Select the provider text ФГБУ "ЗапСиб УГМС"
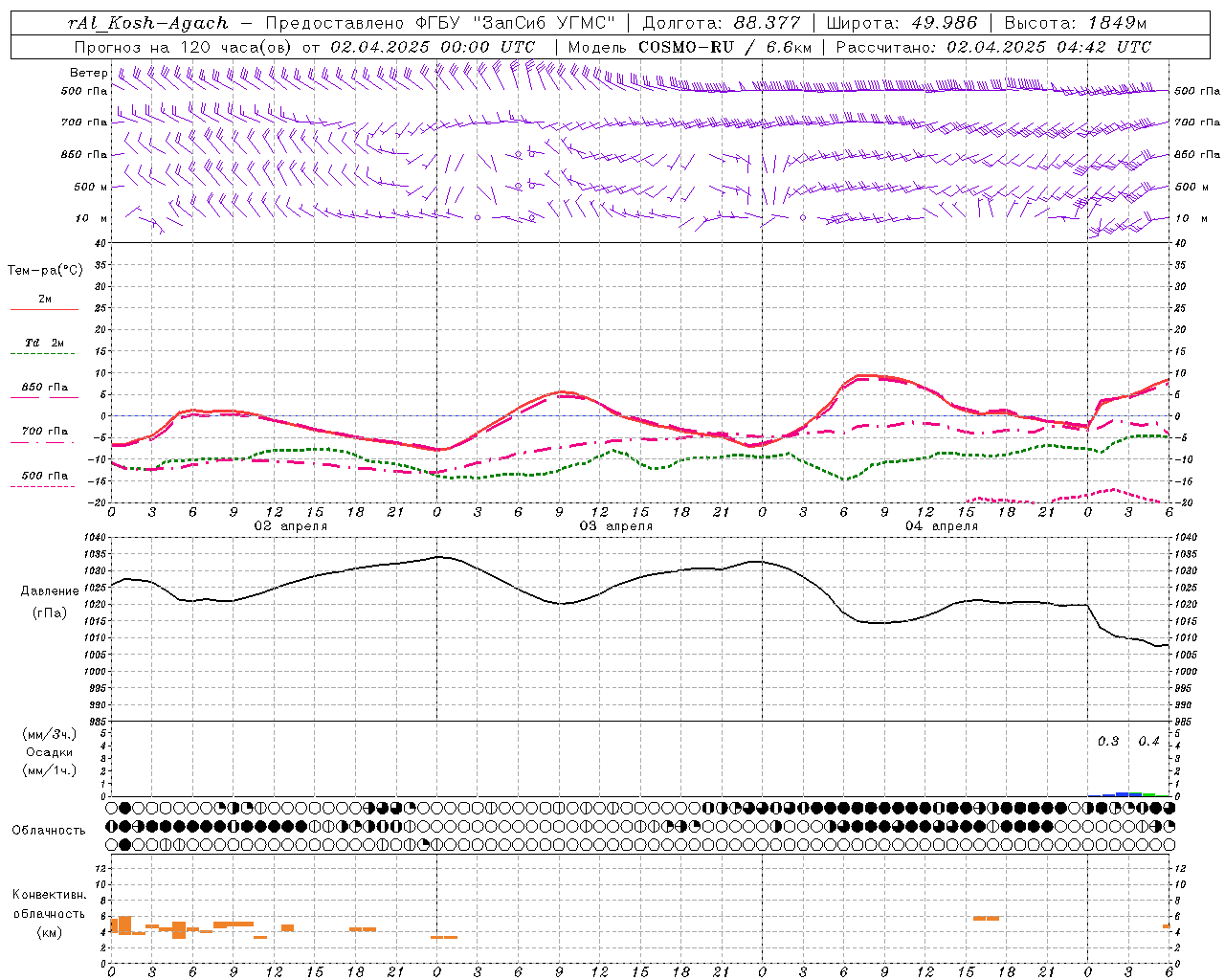This screenshot has height=980, width=1225. (x=516, y=23)
